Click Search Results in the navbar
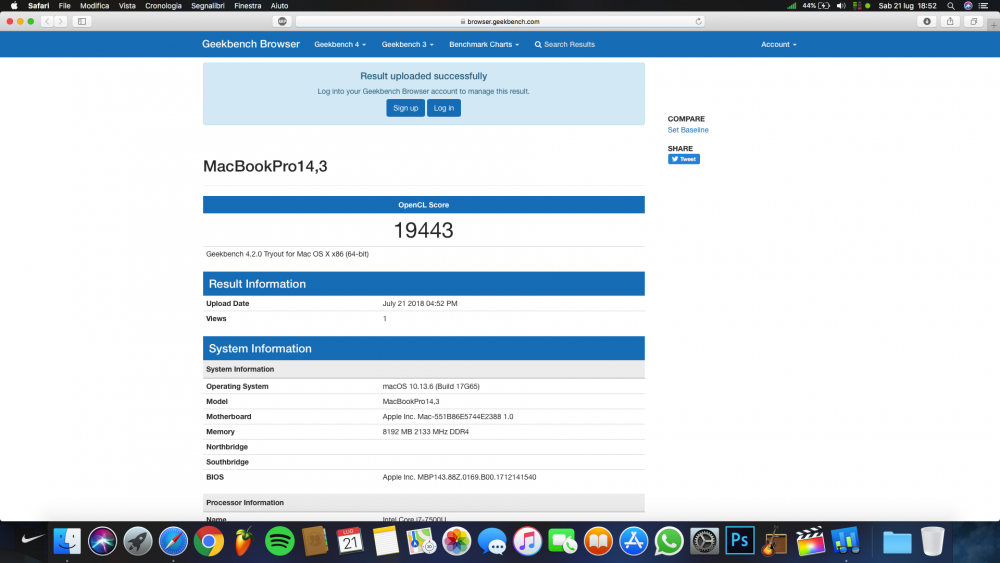 click(564, 45)
